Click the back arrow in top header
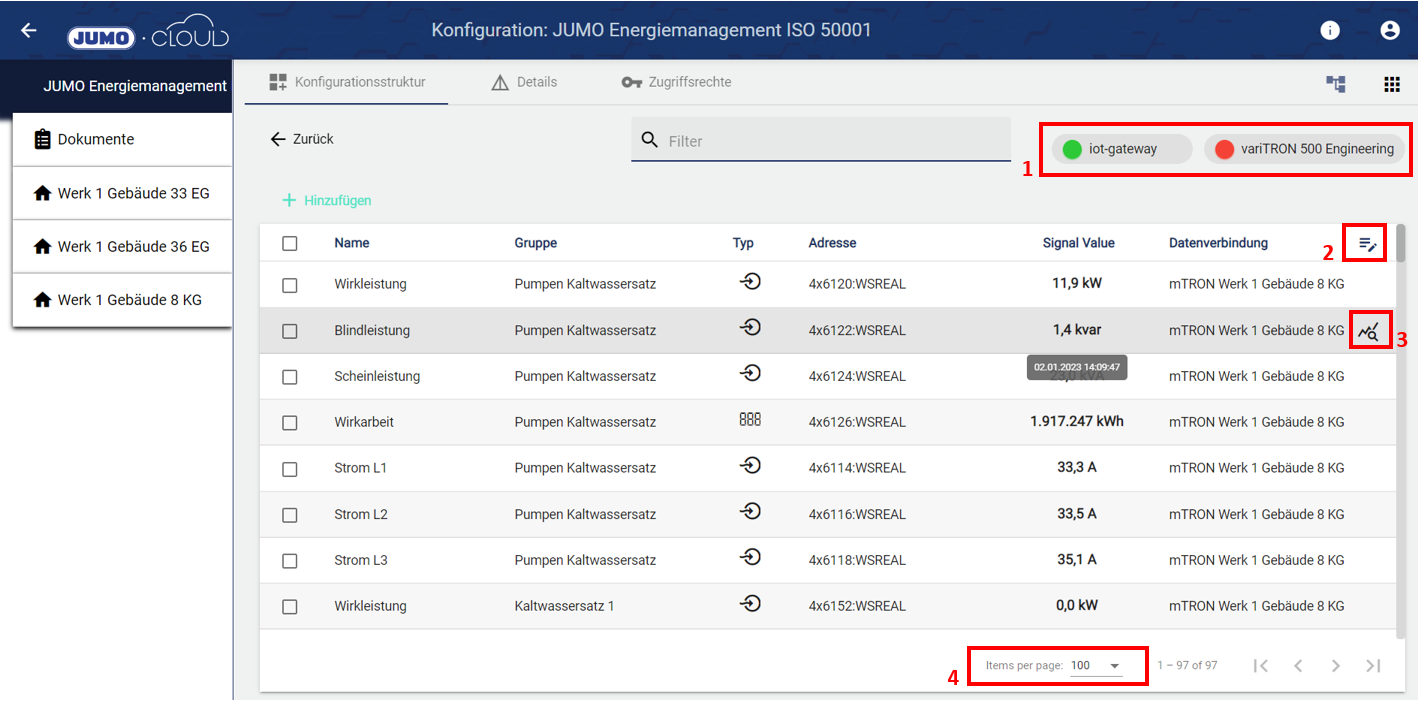 pyautogui.click(x=28, y=30)
